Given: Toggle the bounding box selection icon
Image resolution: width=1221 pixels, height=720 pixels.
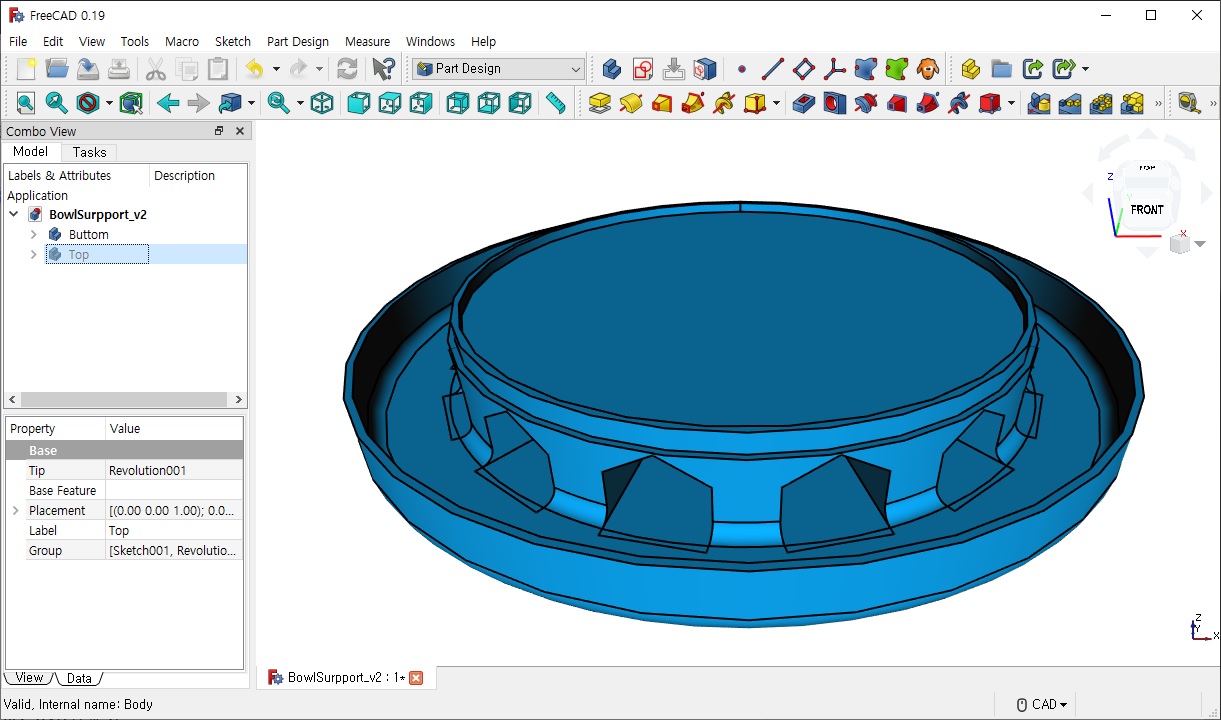Looking at the screenshot, I should (130, 103).
